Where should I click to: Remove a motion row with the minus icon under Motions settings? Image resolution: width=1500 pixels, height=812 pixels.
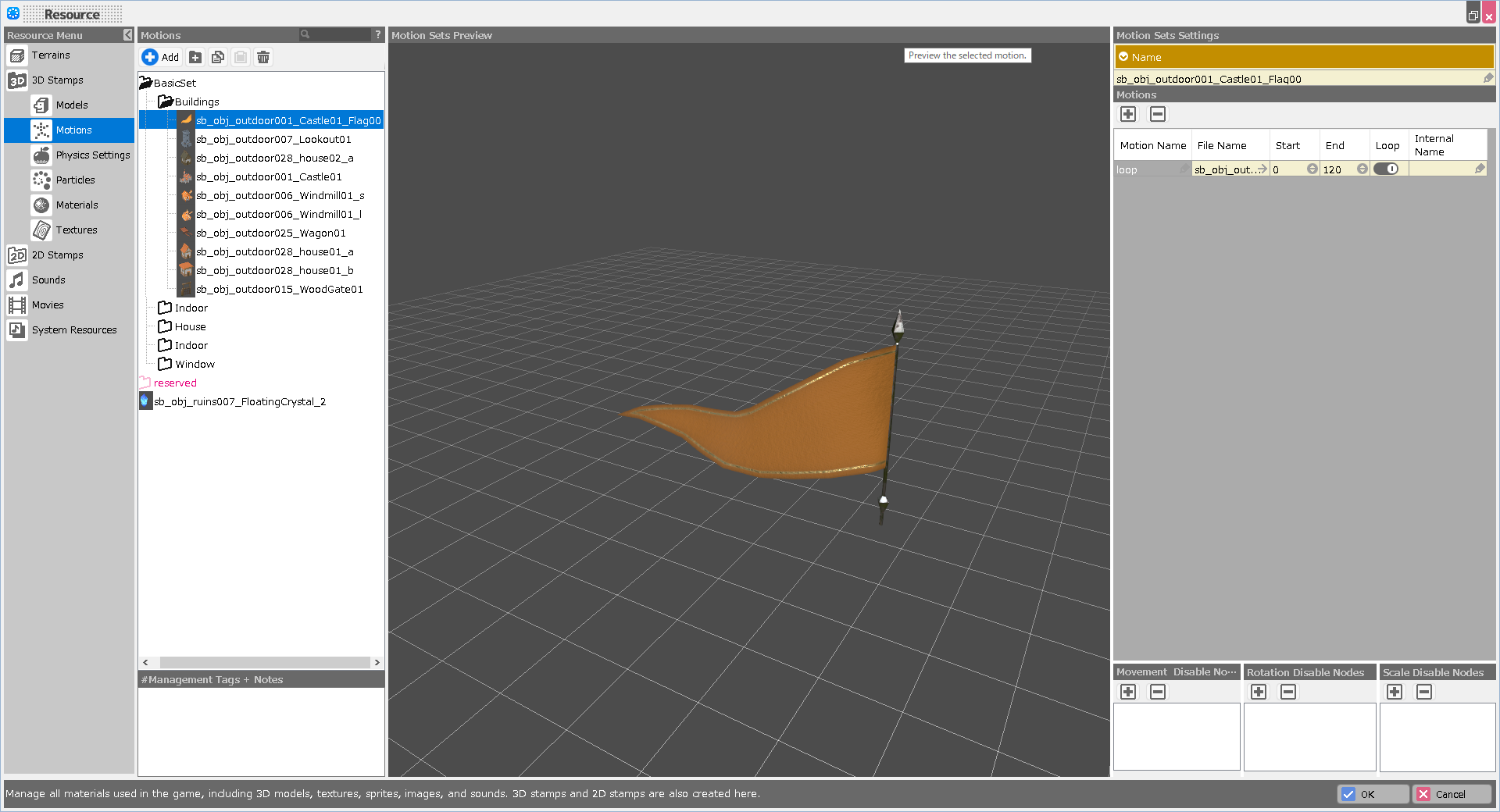point(1158,115)
